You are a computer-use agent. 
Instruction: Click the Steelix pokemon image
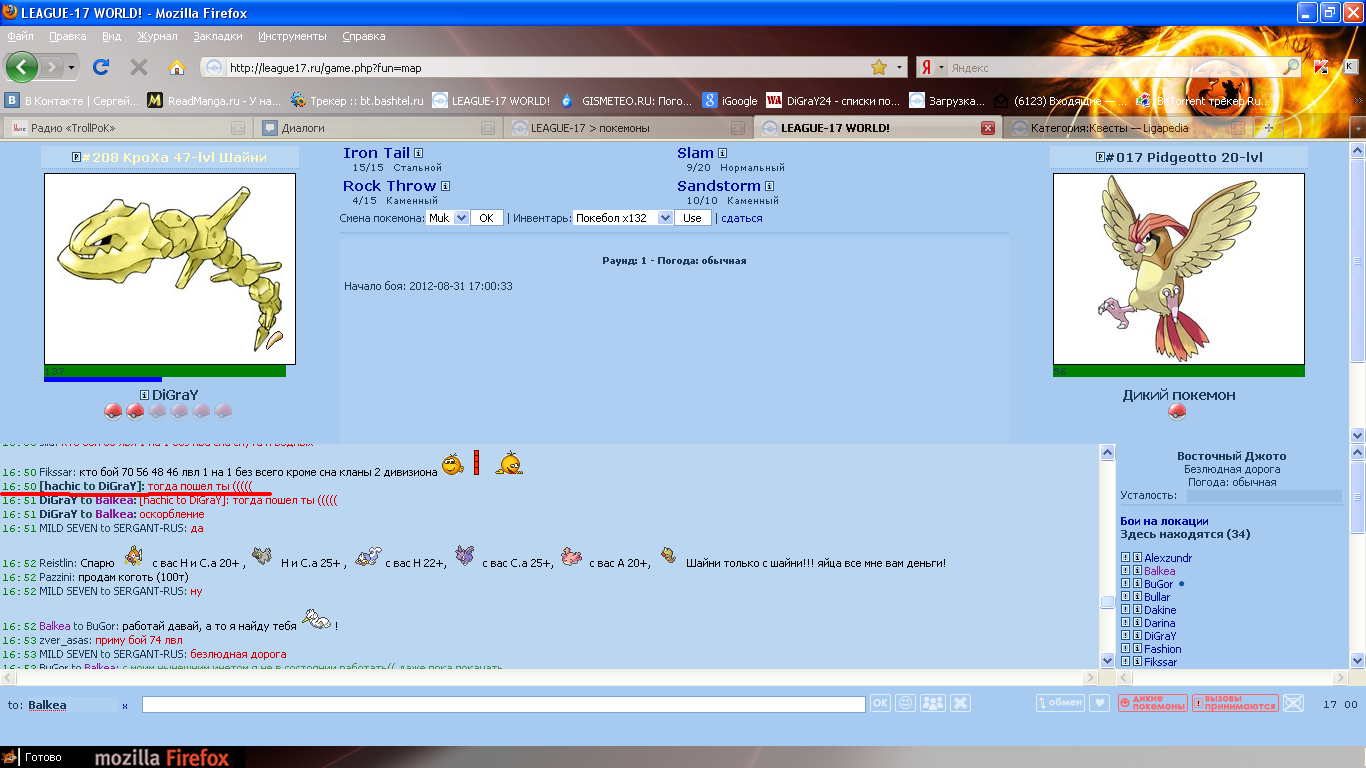170,269
